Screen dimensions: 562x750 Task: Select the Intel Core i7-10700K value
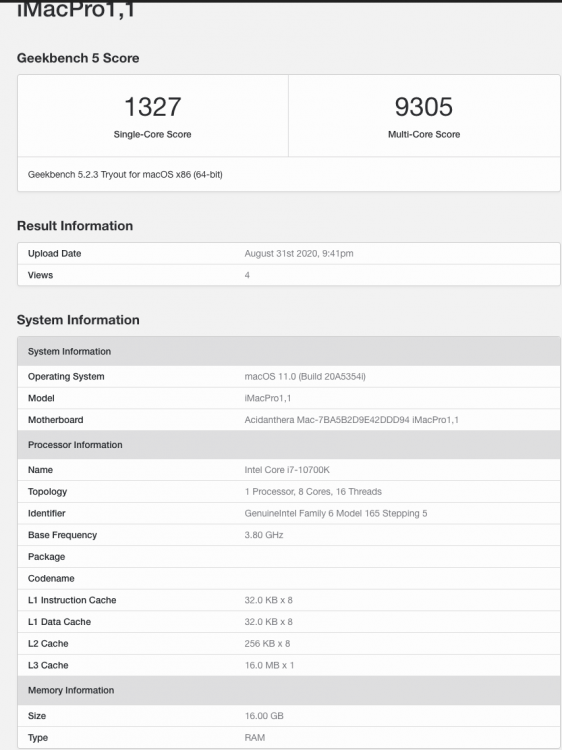[x=287, y=470]
